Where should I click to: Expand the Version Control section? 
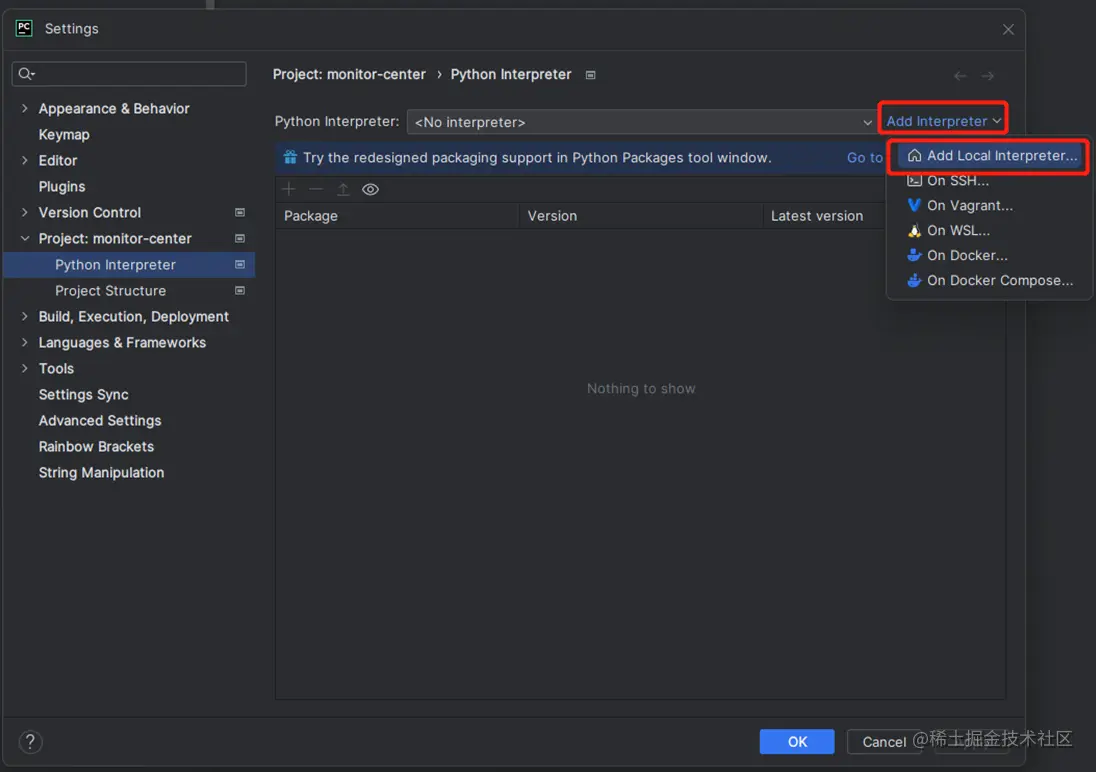[x=24, y=212]
